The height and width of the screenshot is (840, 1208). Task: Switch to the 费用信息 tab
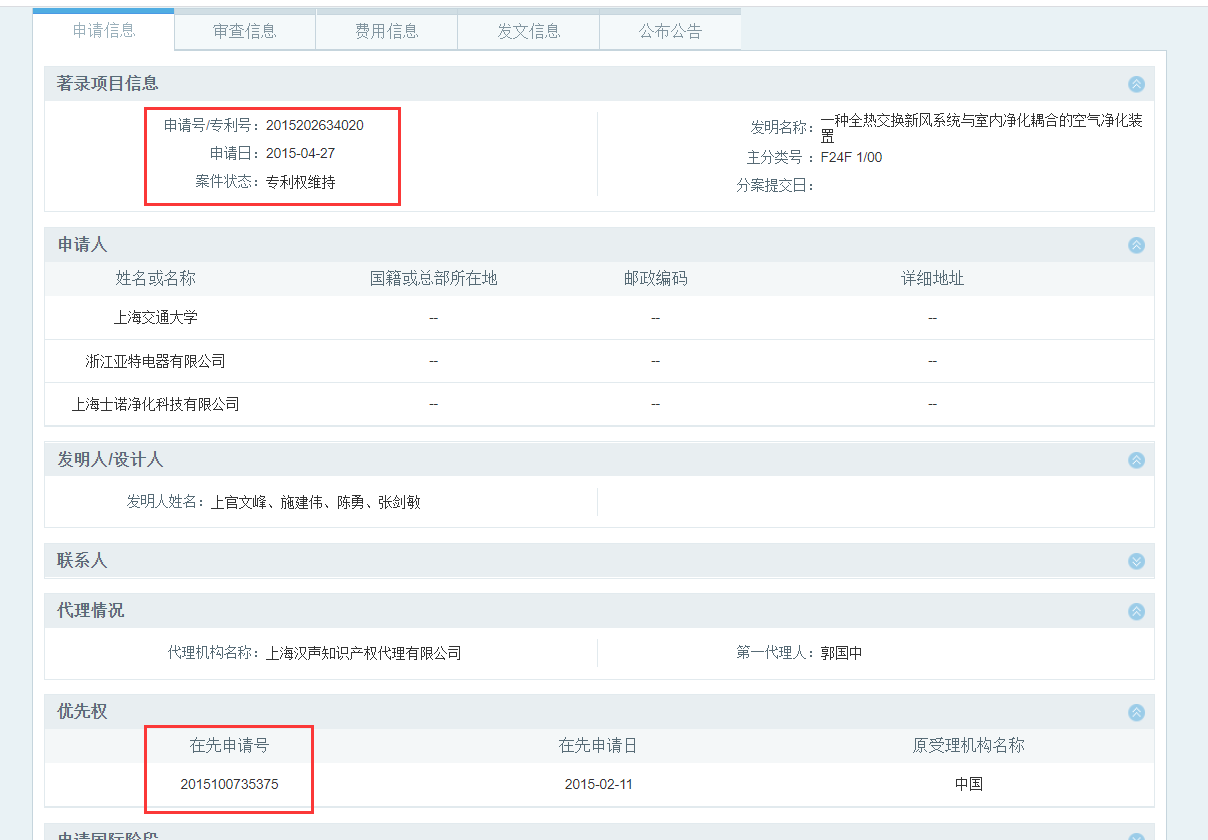(x=387, y=32)
